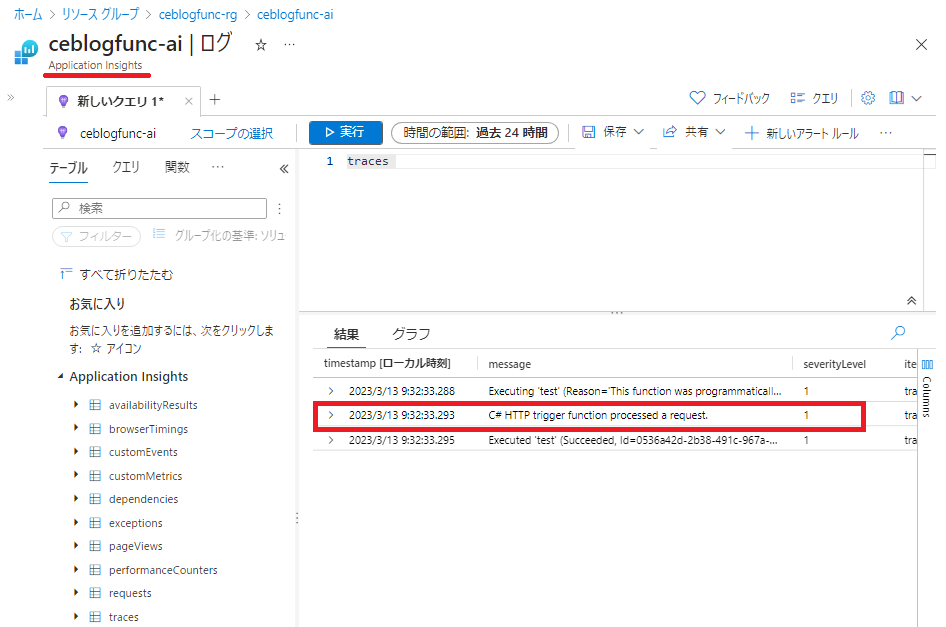
Task: Select the pageViews table item
Action: pyautogui.click(x=135, y=546)
